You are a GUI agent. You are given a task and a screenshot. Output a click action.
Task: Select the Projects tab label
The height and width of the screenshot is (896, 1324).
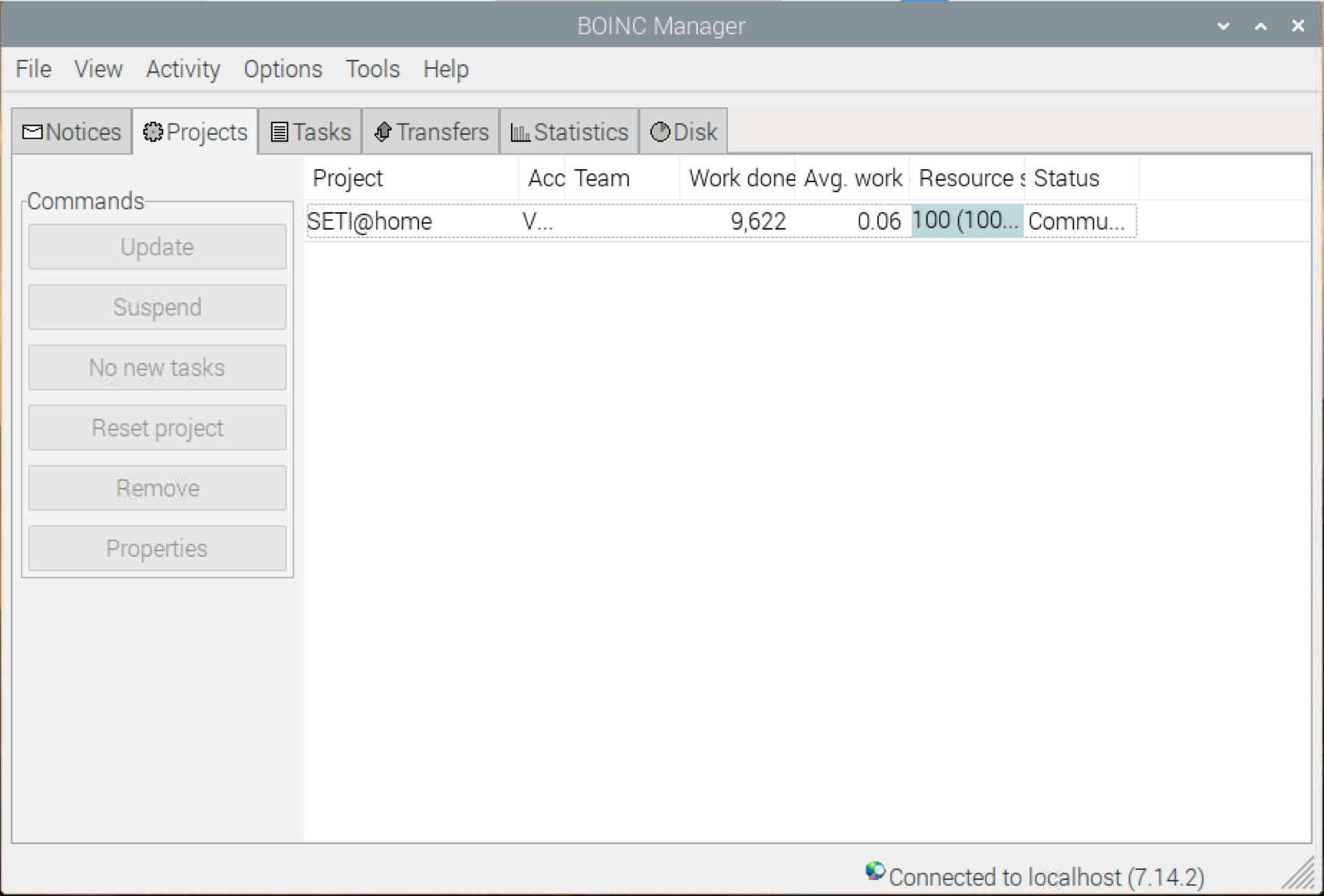pos(207,132)
